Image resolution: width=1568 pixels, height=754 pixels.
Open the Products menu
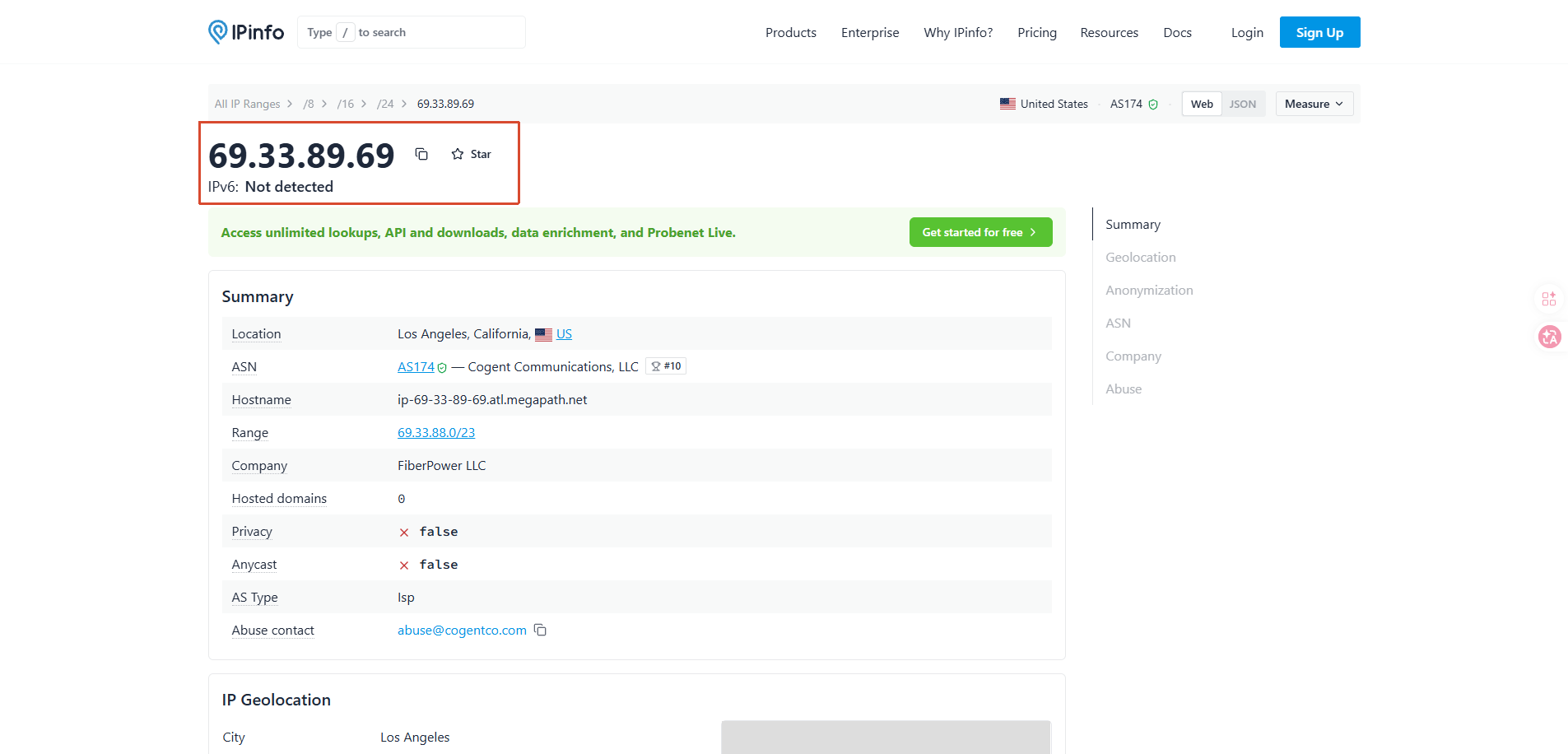tap(790, 32)
